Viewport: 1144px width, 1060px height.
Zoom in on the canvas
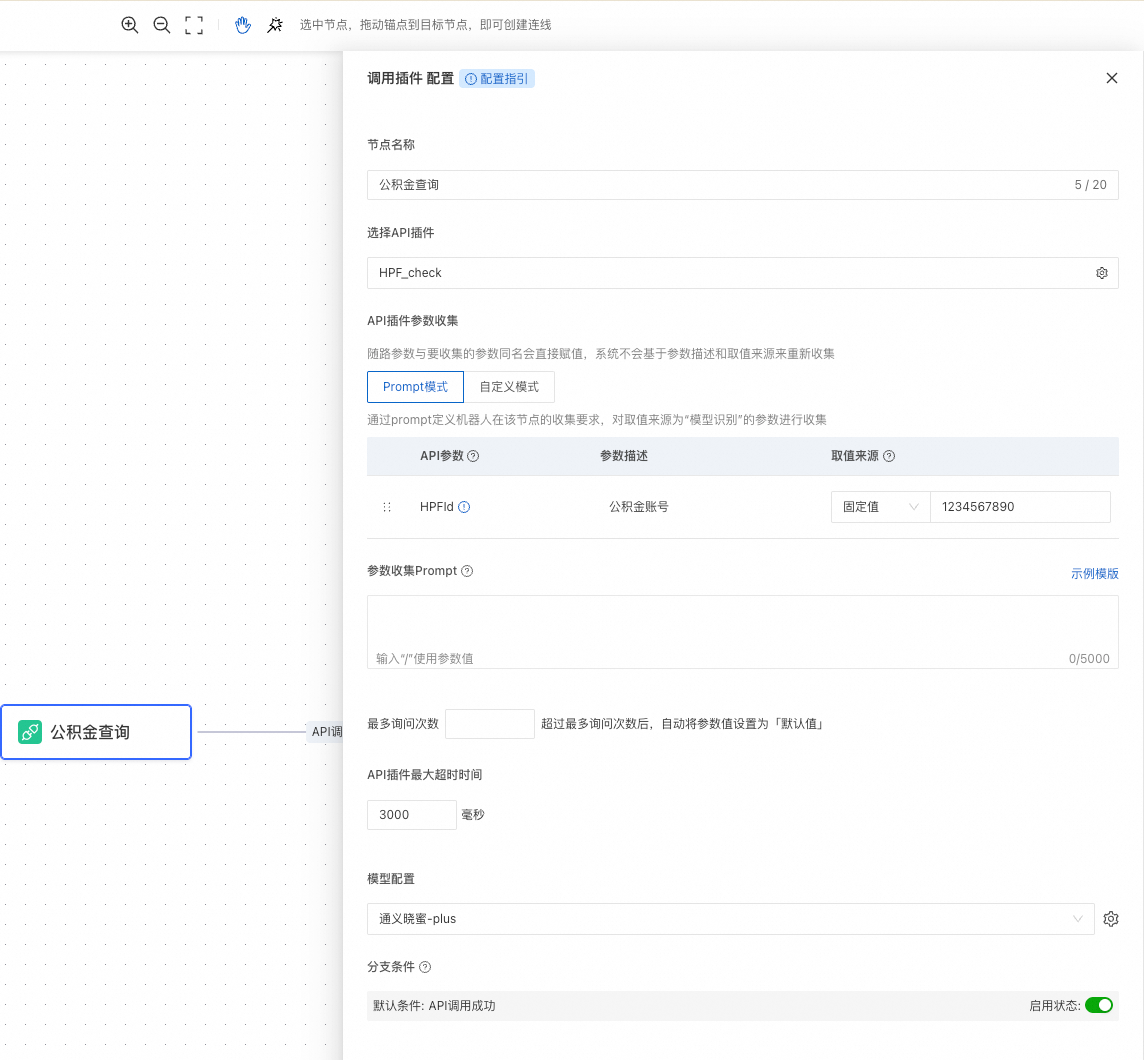click(x=130, y=25)
